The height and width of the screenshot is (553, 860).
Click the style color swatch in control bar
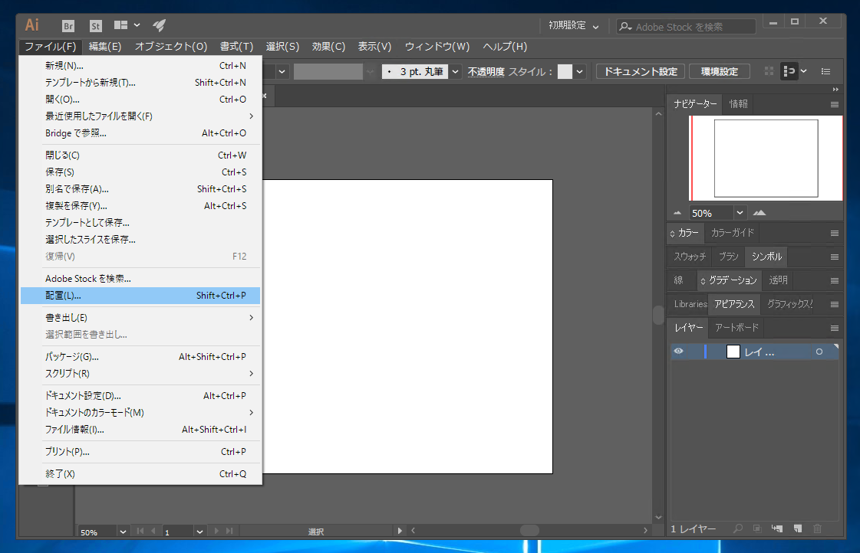565,71
